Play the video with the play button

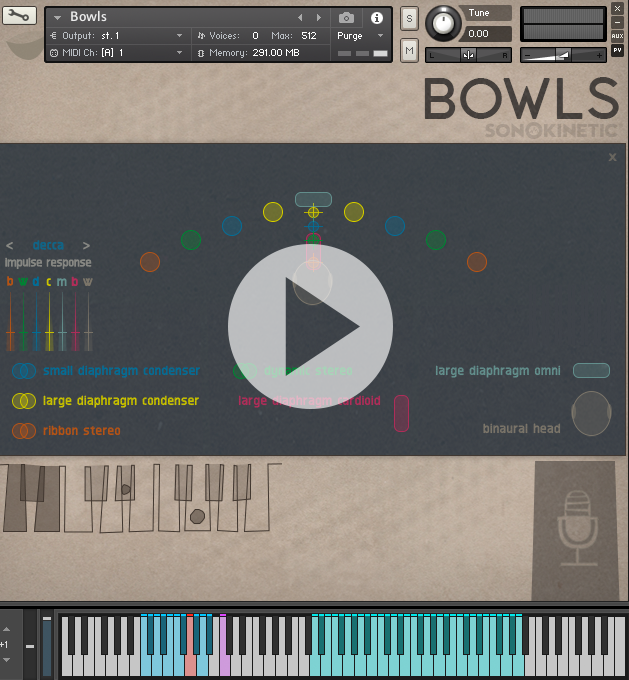click(311, 326)
